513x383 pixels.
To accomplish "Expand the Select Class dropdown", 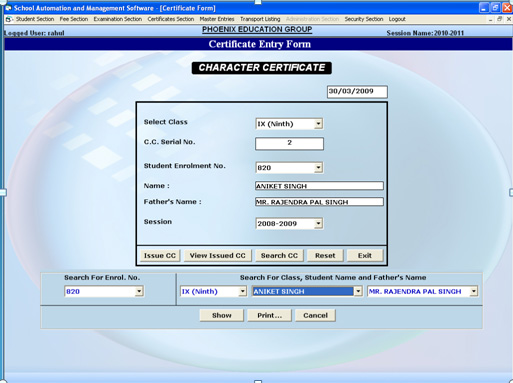I will pyautogui.click(x=318, y=124).
